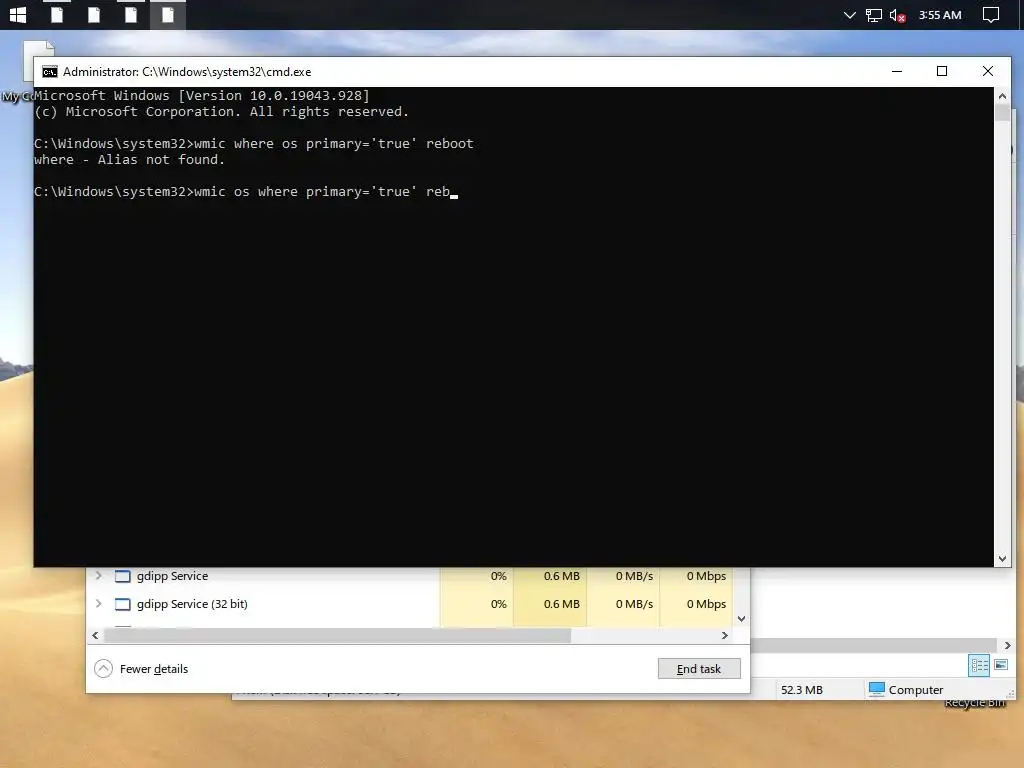This screenshot has width=1024, height=768.
Task: Open the Action Center notification icon
Action: [991, 15]
